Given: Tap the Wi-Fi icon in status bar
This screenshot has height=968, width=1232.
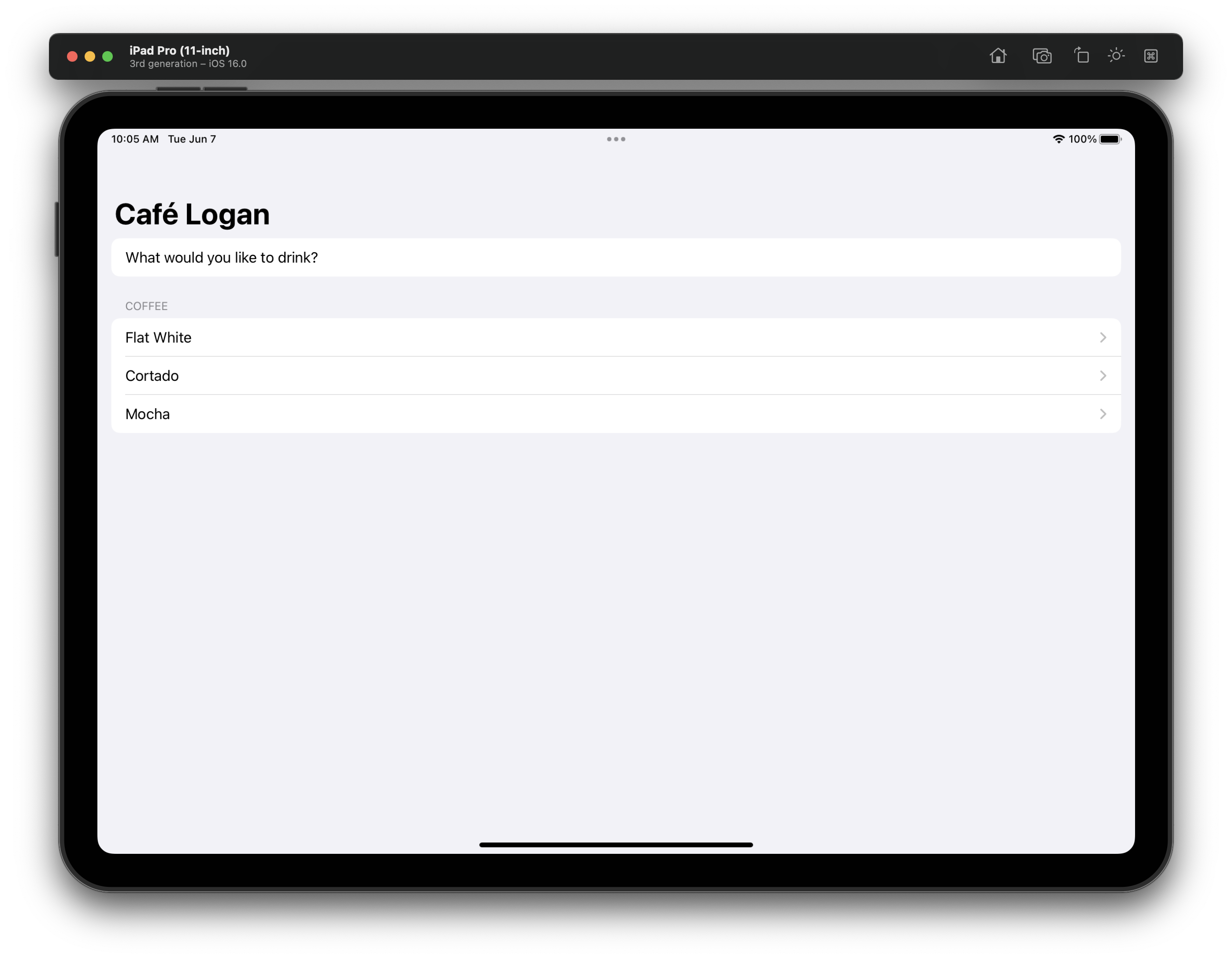Looking at the screenshot, I should click(1058, 139).
